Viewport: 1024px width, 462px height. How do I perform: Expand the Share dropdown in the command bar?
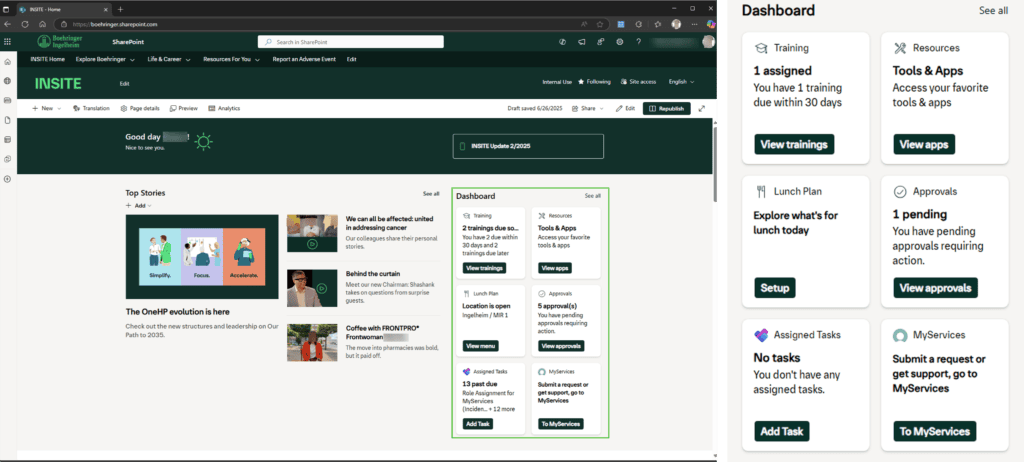[x=588, y=108]
